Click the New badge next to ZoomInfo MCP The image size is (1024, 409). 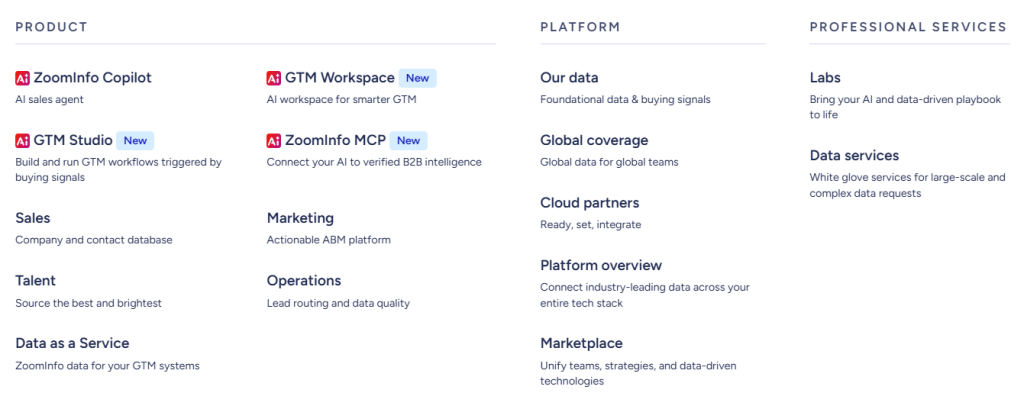point(408,140)
